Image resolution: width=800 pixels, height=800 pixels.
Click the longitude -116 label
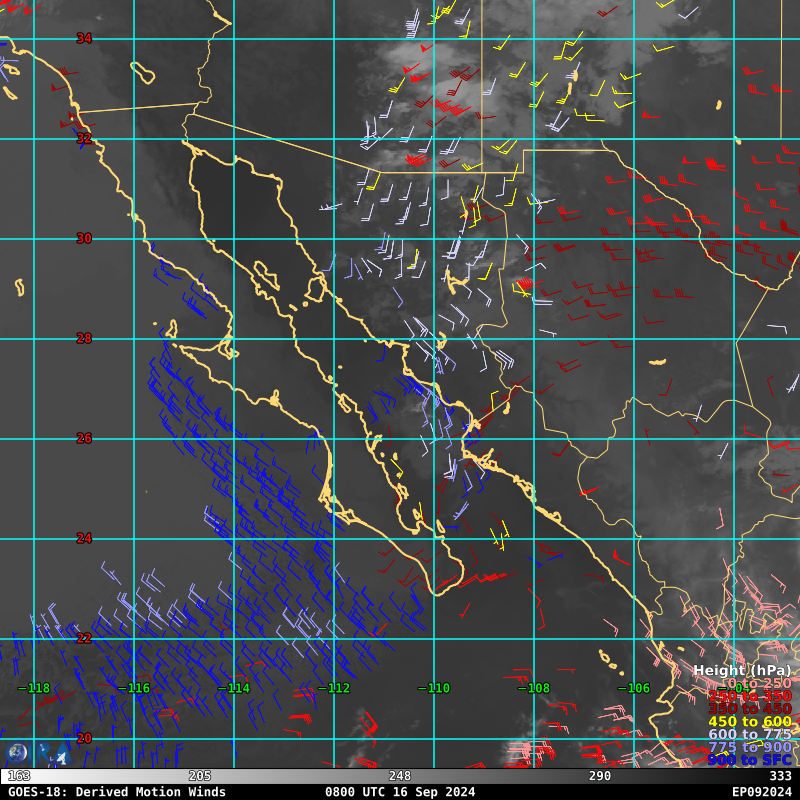click(x=134, y=688)
